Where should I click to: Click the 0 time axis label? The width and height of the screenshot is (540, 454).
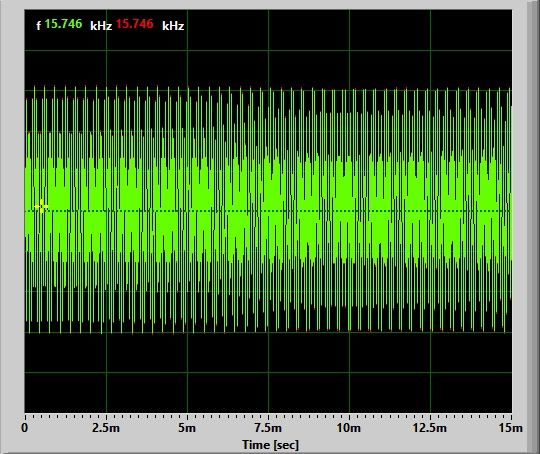24,427
